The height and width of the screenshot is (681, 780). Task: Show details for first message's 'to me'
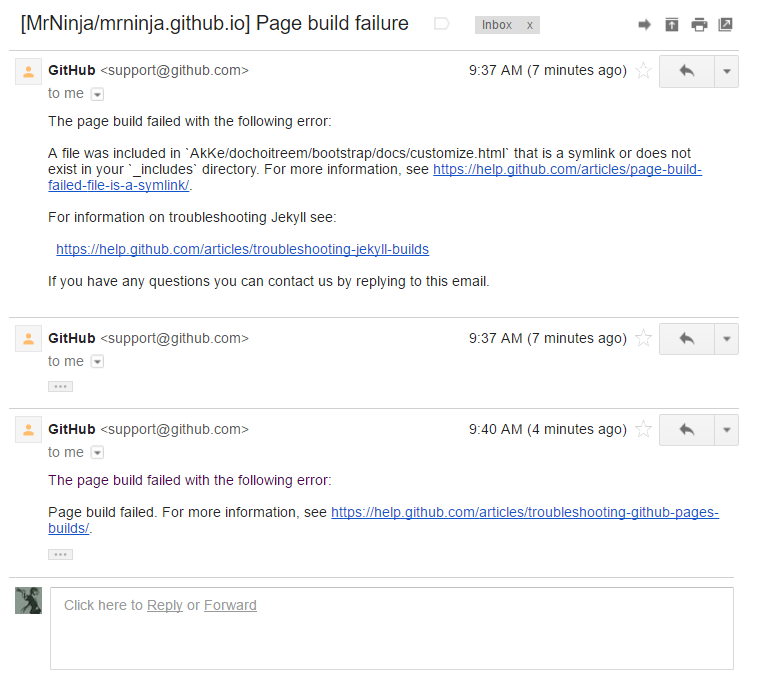(x=97, y=94)
